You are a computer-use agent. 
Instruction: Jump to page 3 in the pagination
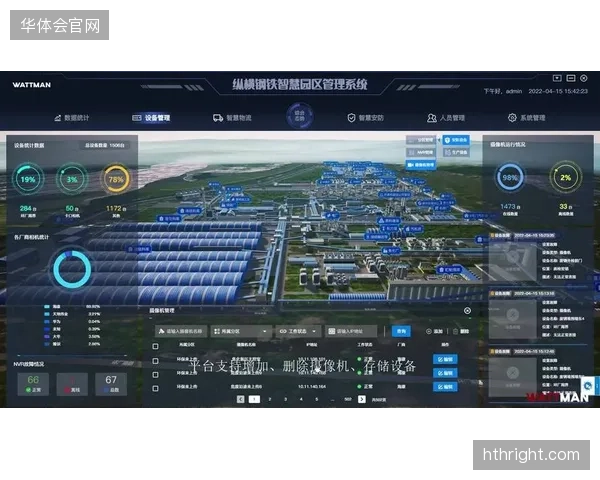[x=285, y=399]
